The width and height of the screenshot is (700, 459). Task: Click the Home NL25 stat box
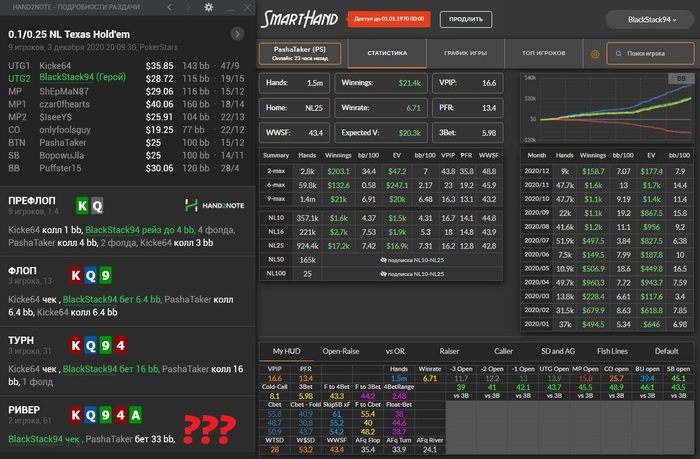tap(294, 108)
